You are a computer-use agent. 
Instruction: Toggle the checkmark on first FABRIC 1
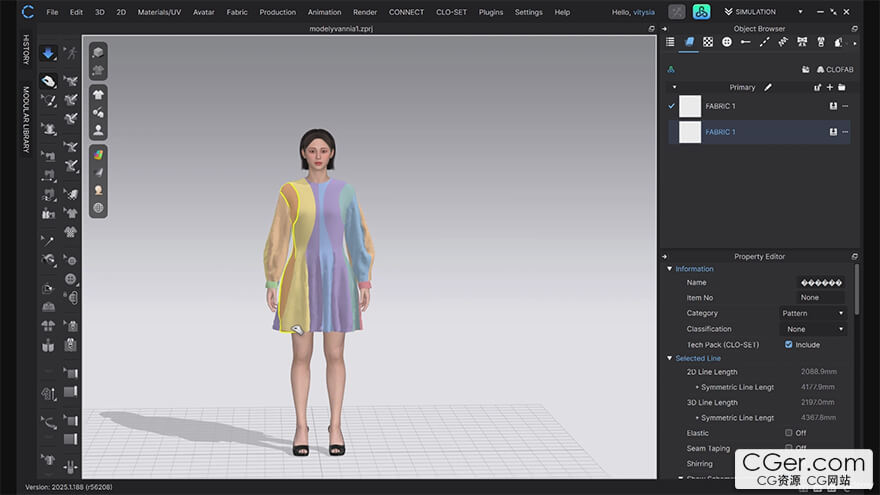tap(671, 106)
